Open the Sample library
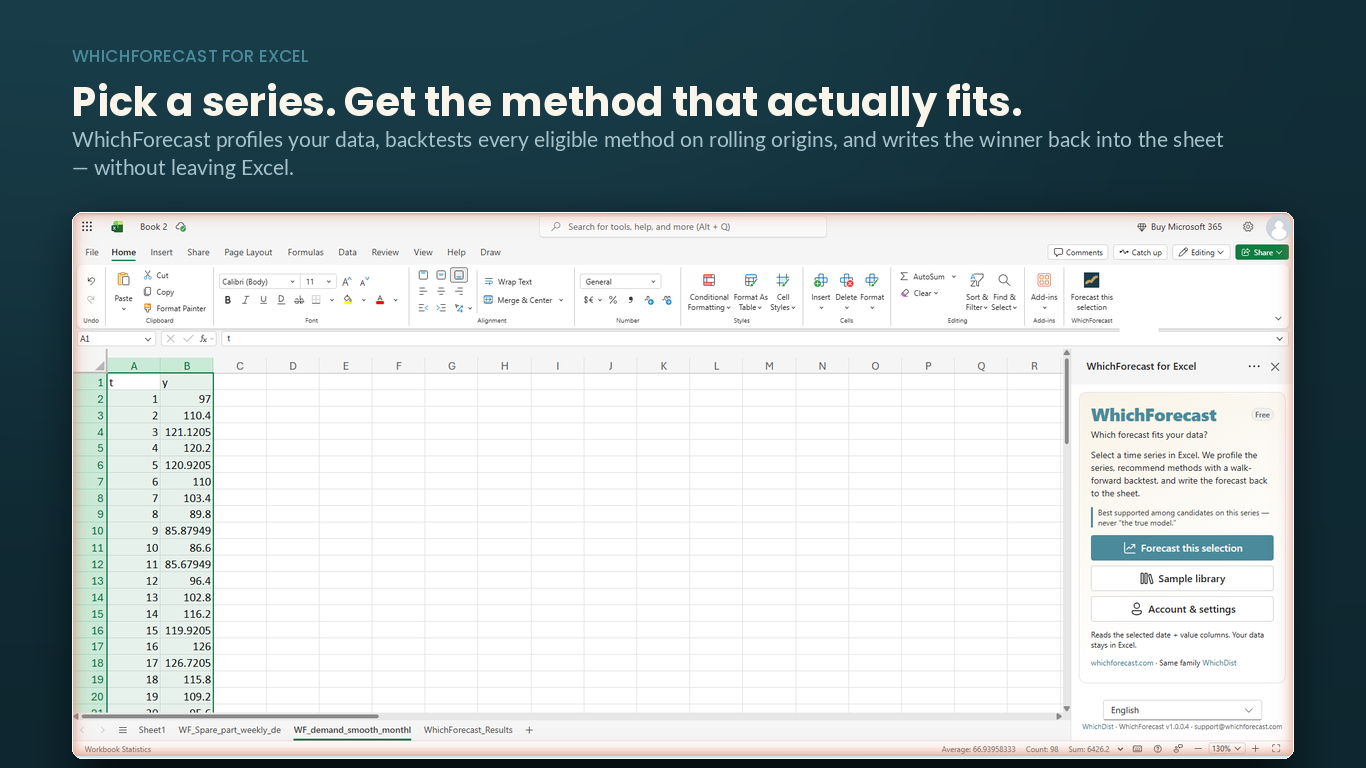The width and height of the screenshot is (1366, 768). (1182, 579)
